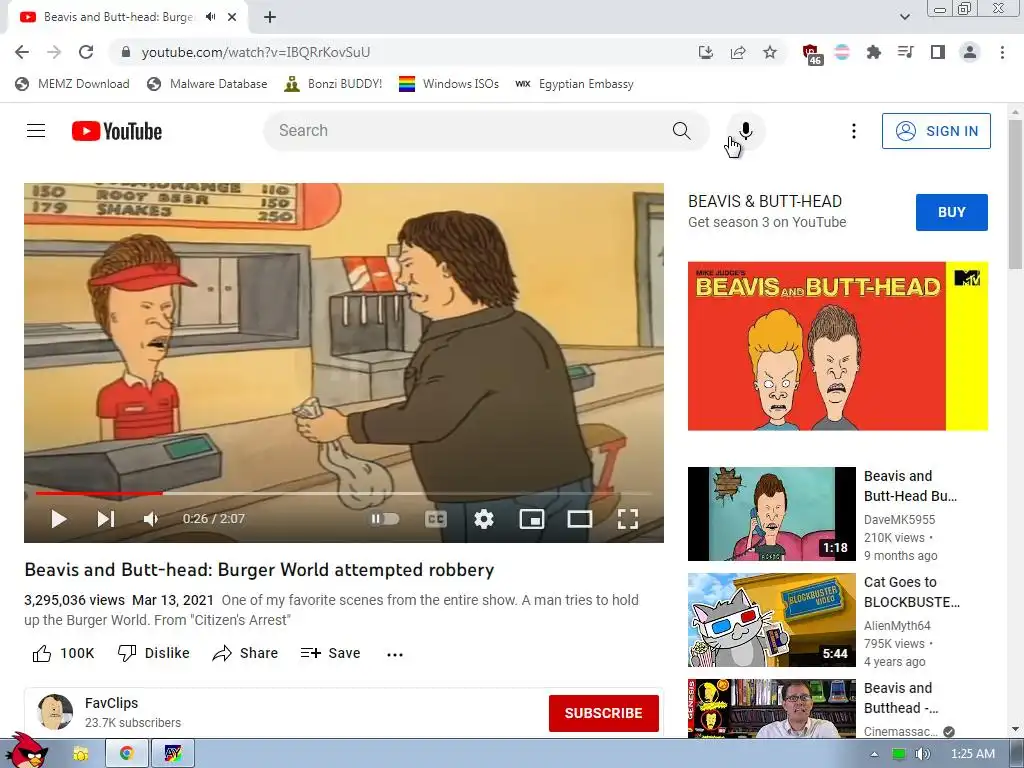Enable miniplayer mode
Image resolution: width=1024 pixels, height=768 pixels.
point(532,519)
